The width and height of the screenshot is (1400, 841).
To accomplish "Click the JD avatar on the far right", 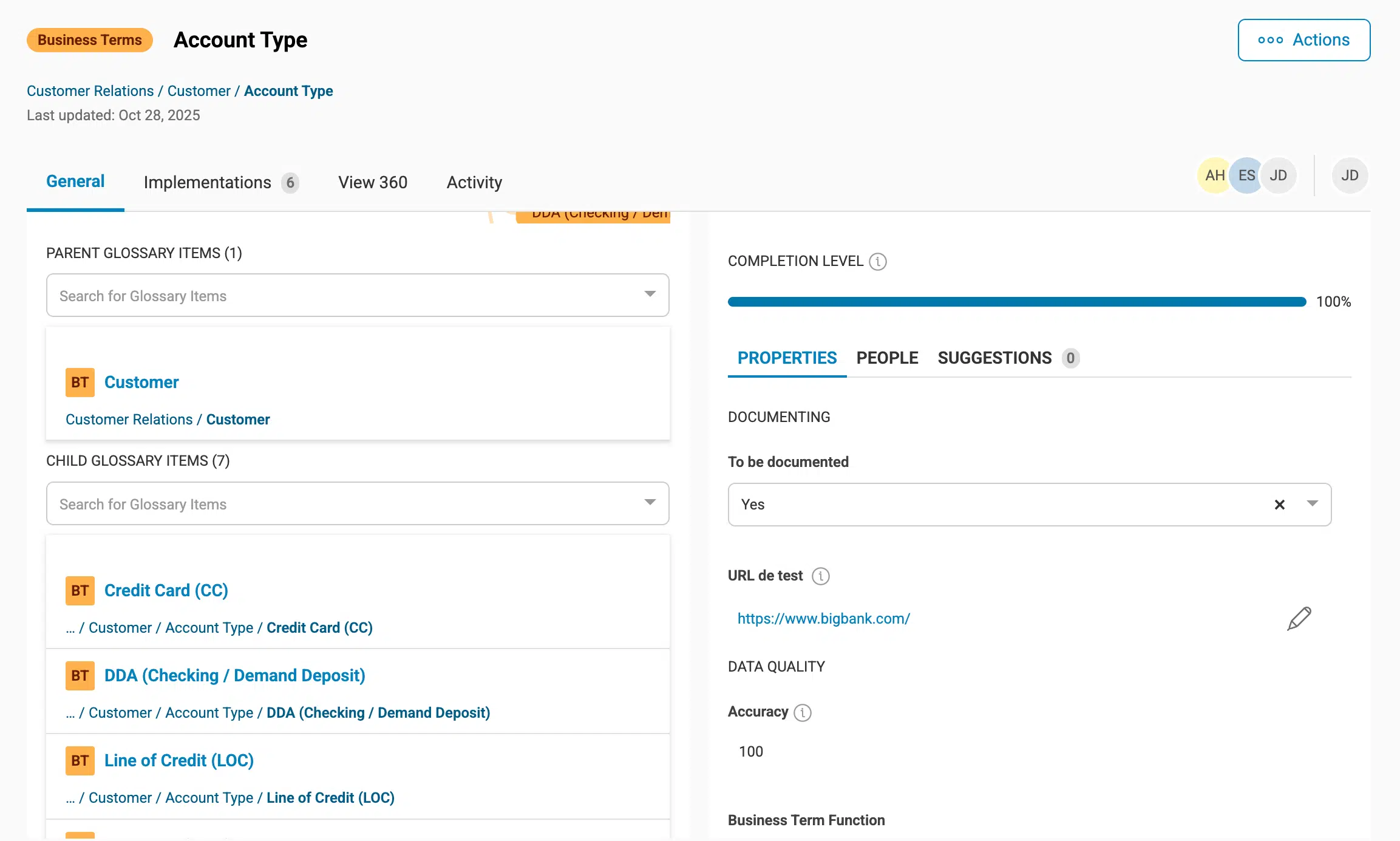I will click(x=1350, y=175).
